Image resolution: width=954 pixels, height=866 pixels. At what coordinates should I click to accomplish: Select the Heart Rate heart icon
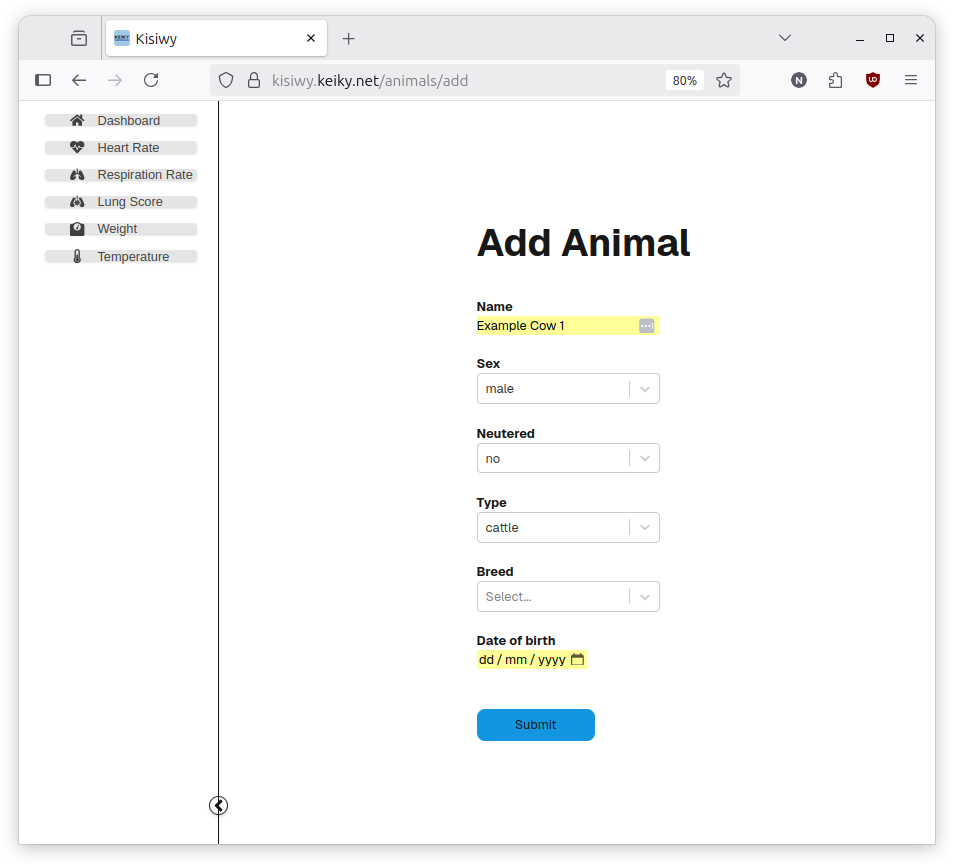[x=76, y=147]
